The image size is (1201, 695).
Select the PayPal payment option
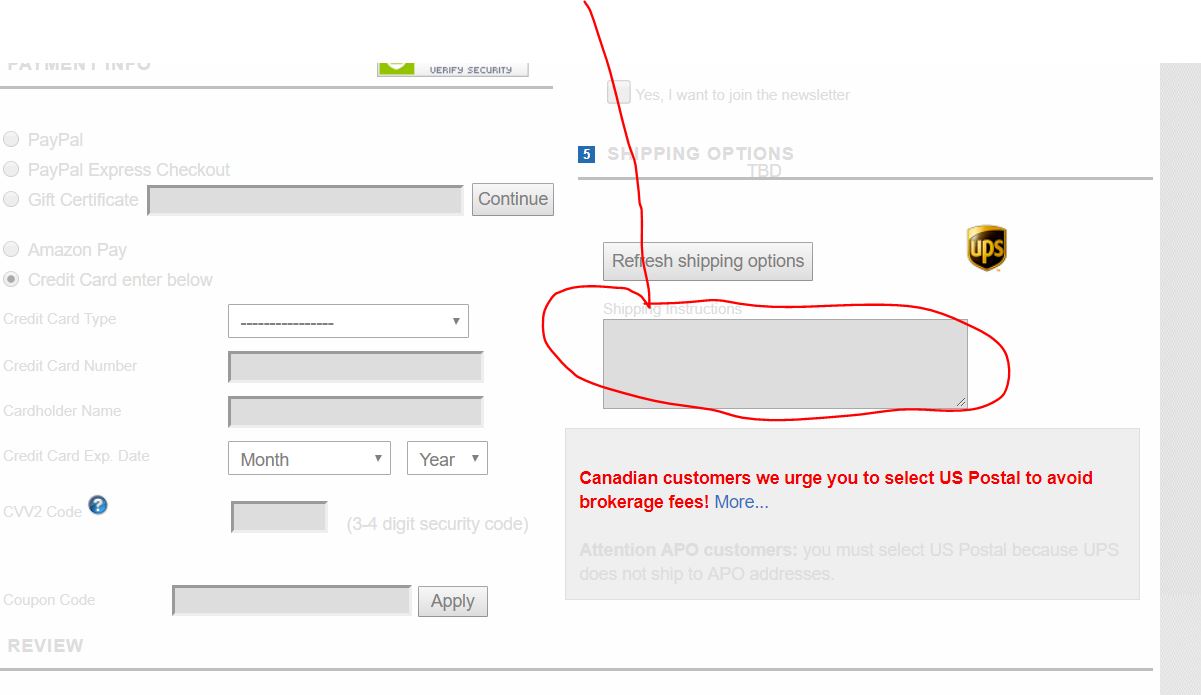(11, 140)
